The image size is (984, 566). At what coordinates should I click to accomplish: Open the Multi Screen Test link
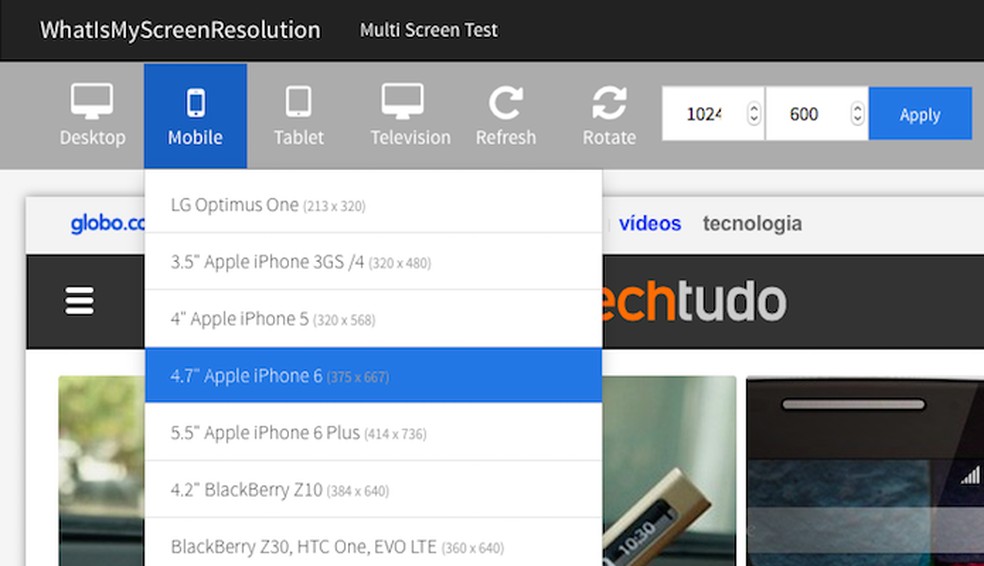428,30
